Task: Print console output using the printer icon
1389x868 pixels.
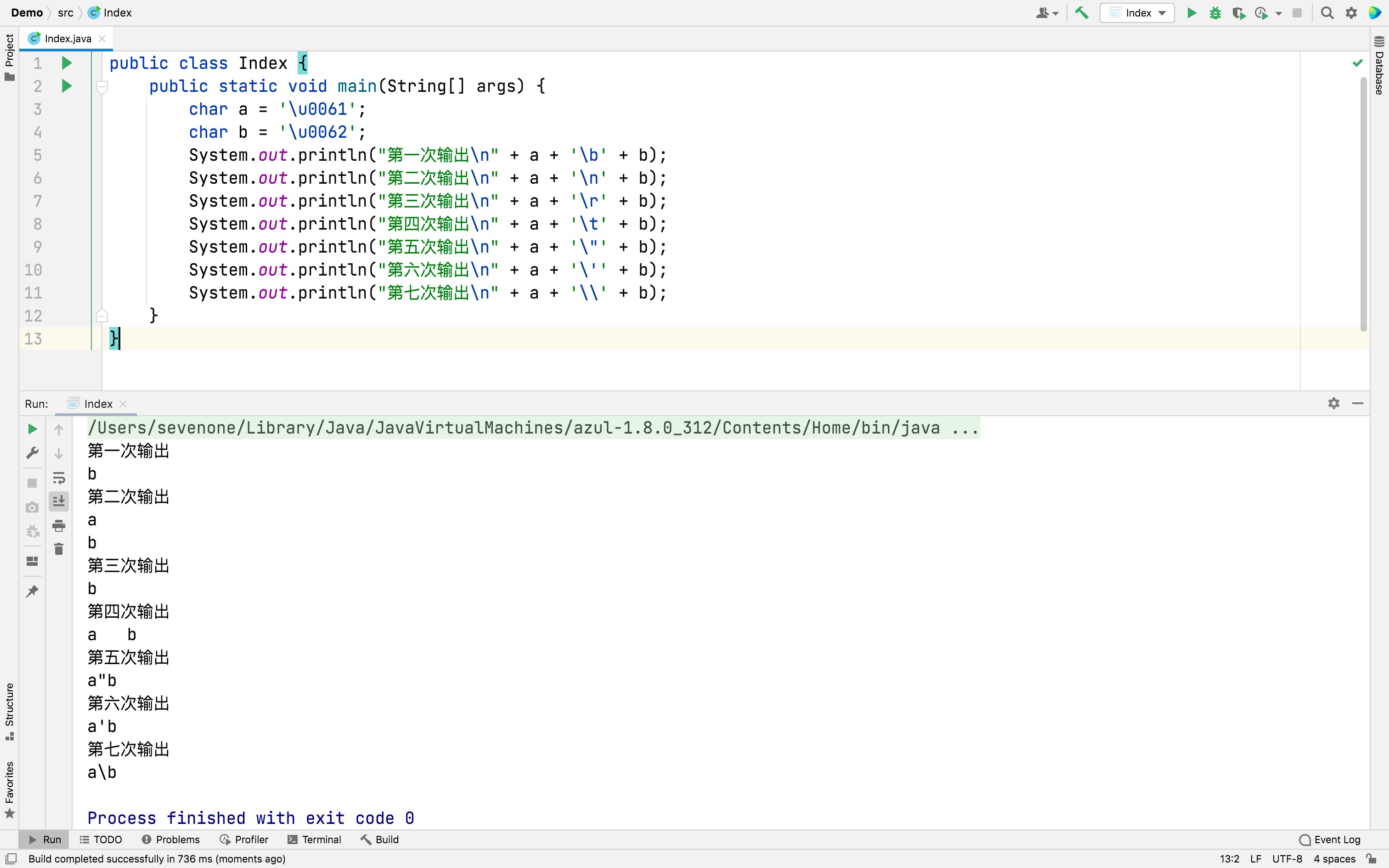Action: [x=58, y=525]
